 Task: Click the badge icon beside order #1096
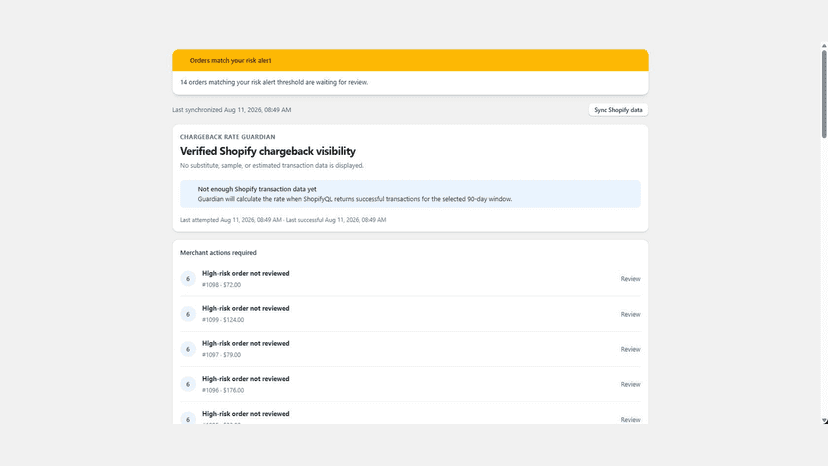(188, 385)
